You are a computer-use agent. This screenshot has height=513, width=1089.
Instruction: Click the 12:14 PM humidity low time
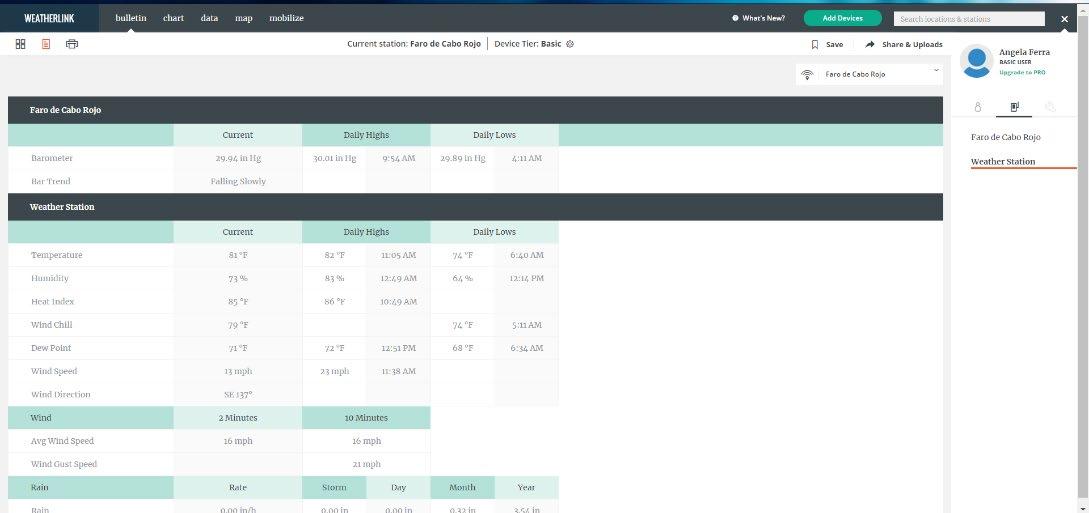[526, 278]
